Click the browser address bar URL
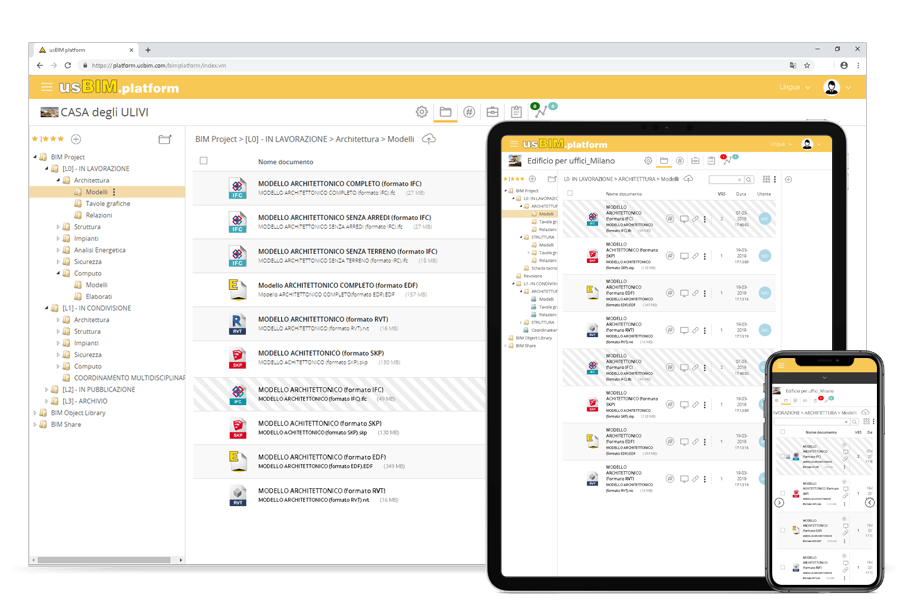The image size is (900, 600). pyautogui.click(x=159, y=65)
